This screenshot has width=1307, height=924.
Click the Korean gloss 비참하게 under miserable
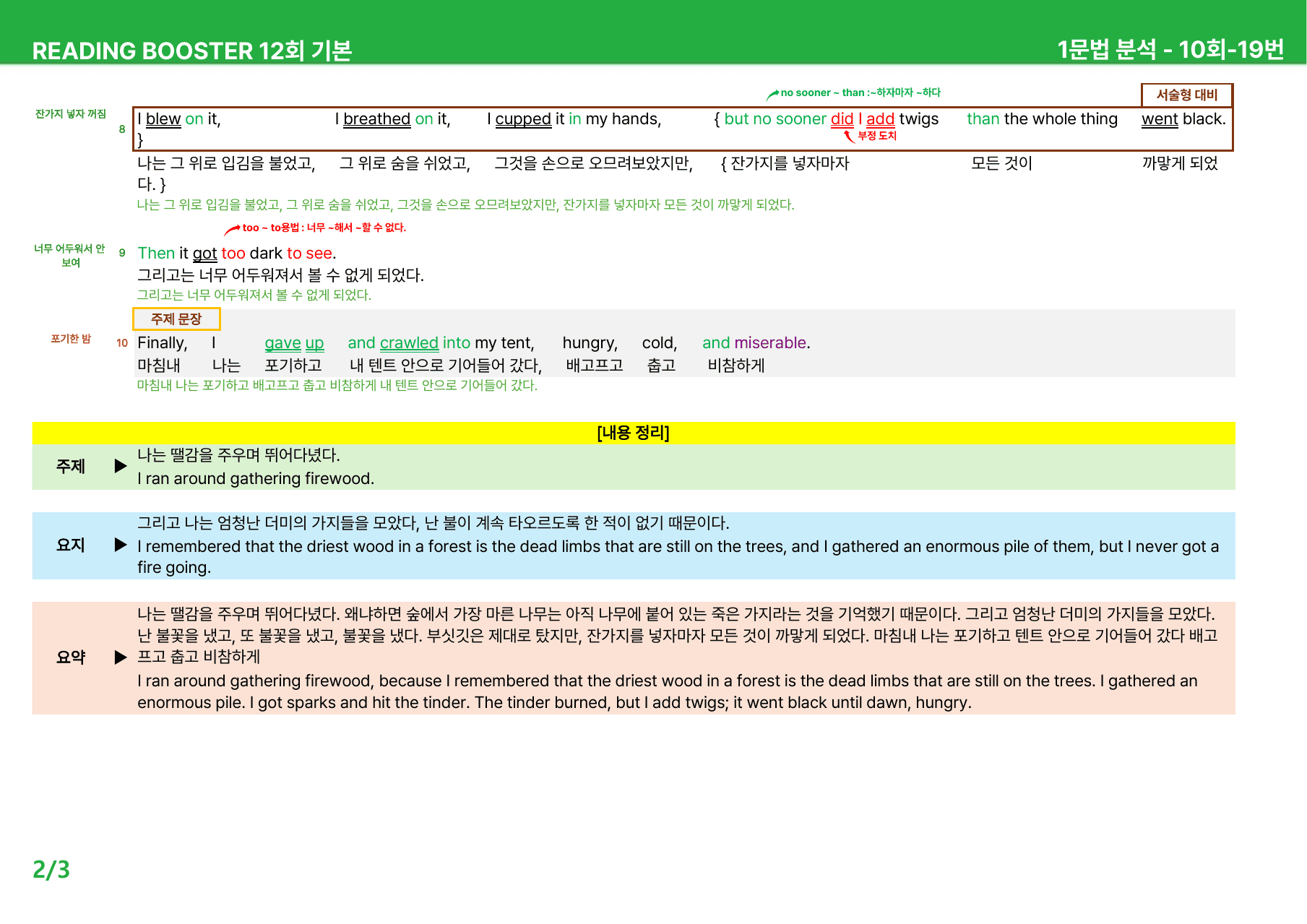(736, 366)
